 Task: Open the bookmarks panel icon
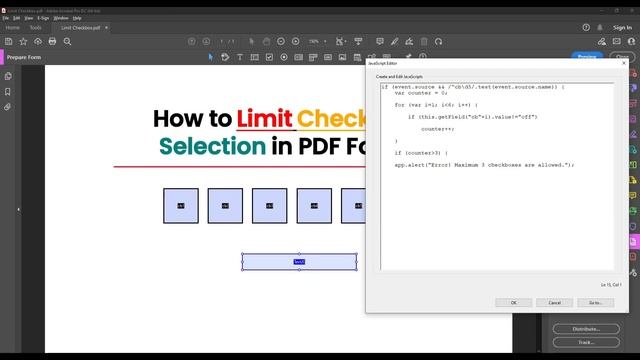point(8,92)
